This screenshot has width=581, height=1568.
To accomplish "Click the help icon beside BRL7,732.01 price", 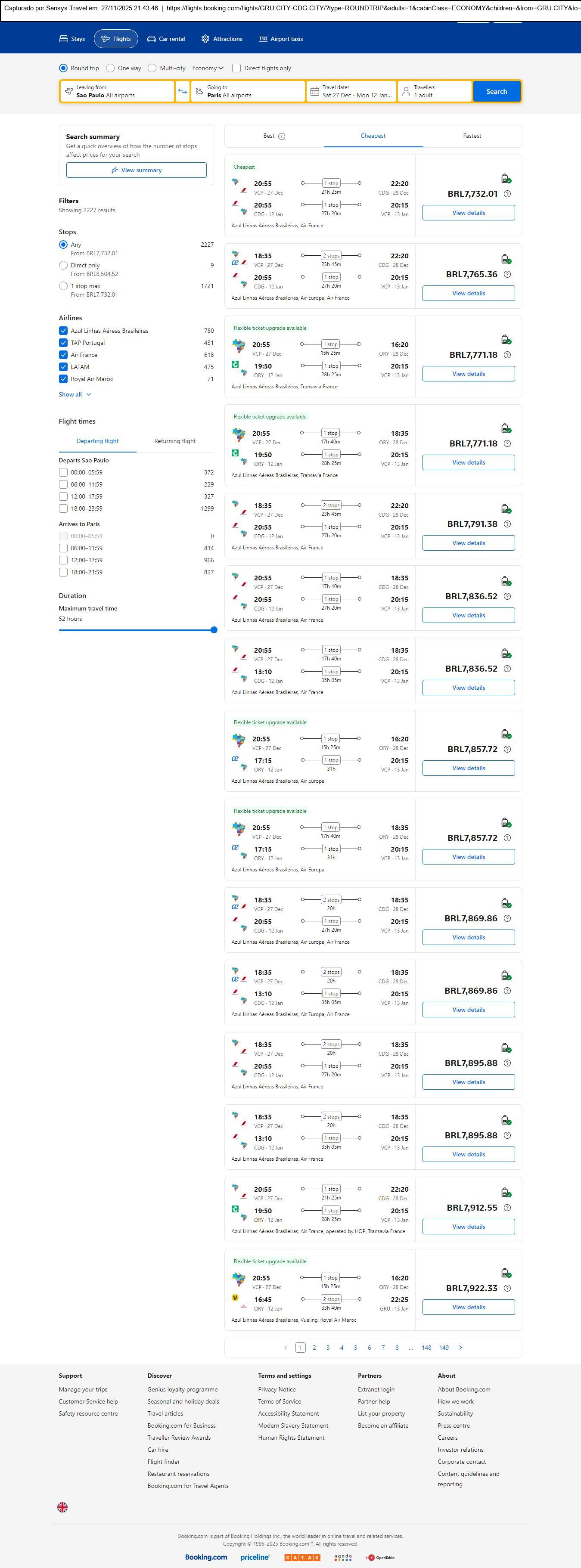I will 507,194.
